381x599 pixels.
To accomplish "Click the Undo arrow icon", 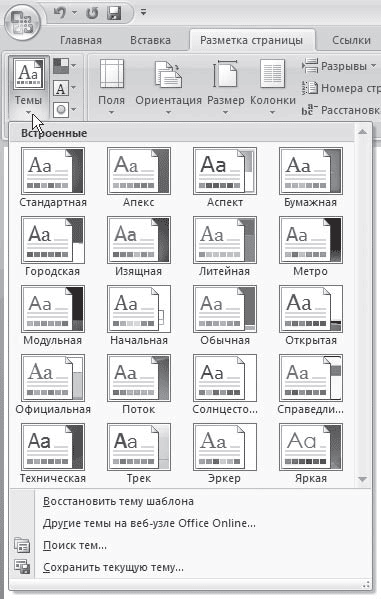I will [60, 13].
